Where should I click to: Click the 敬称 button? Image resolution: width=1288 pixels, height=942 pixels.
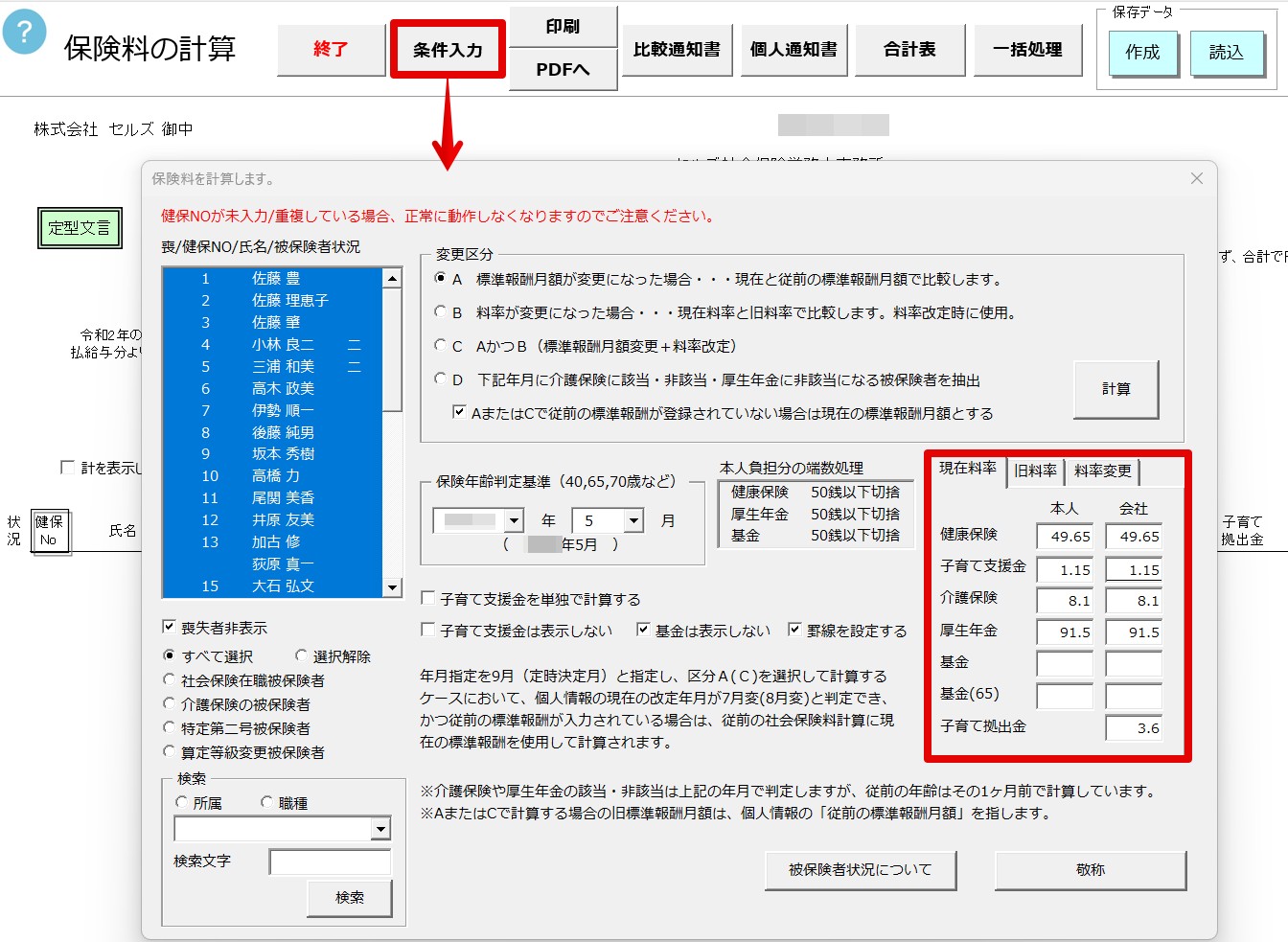[1091, 870]
